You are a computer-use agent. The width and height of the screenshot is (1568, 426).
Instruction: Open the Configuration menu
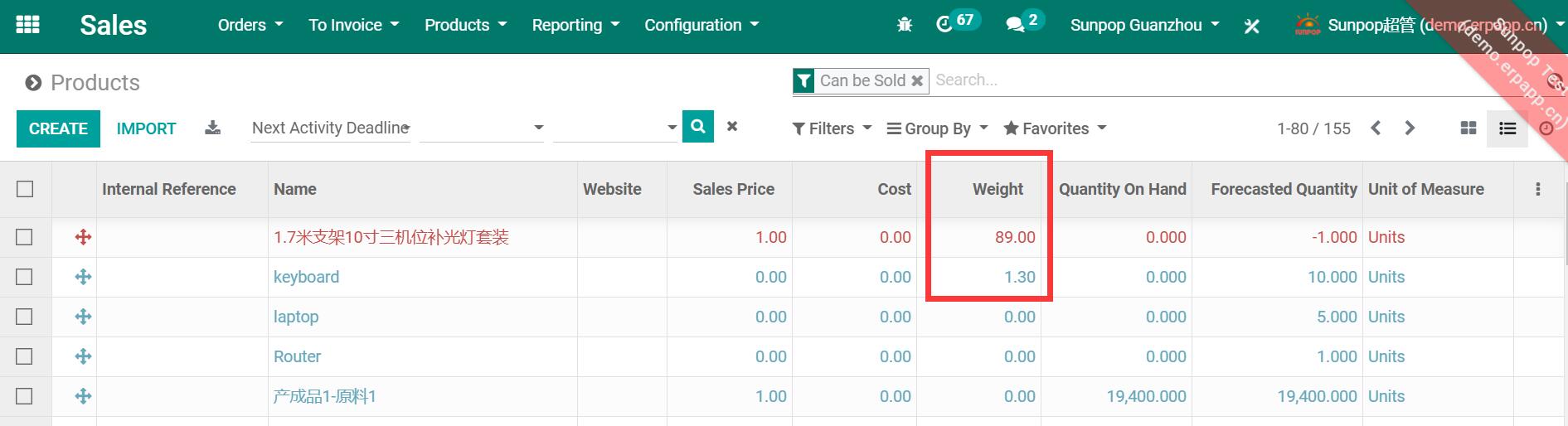point(701,25)
